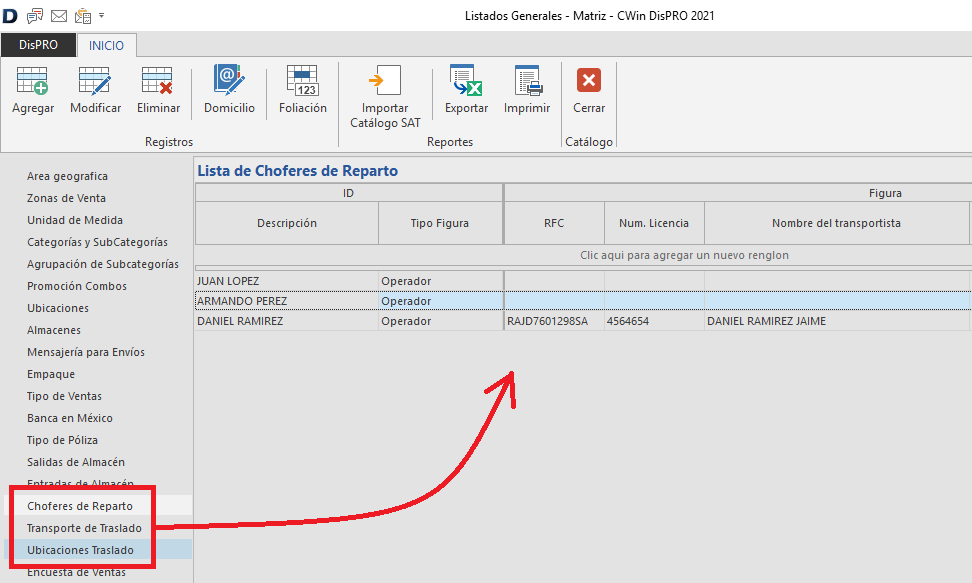Click the mail icon in title bar
The height and width of the screenshot is (583, 972).
(59, 16)
